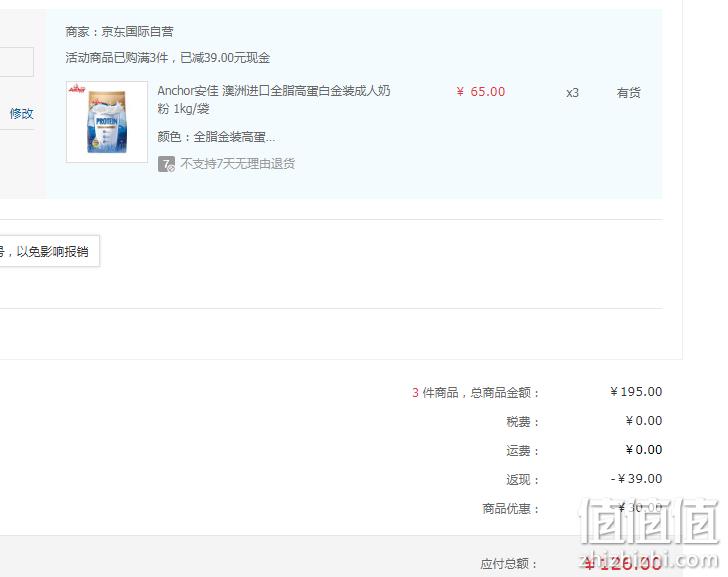Click the quantity x3 label
728x577 pixels.
[572, 93]
